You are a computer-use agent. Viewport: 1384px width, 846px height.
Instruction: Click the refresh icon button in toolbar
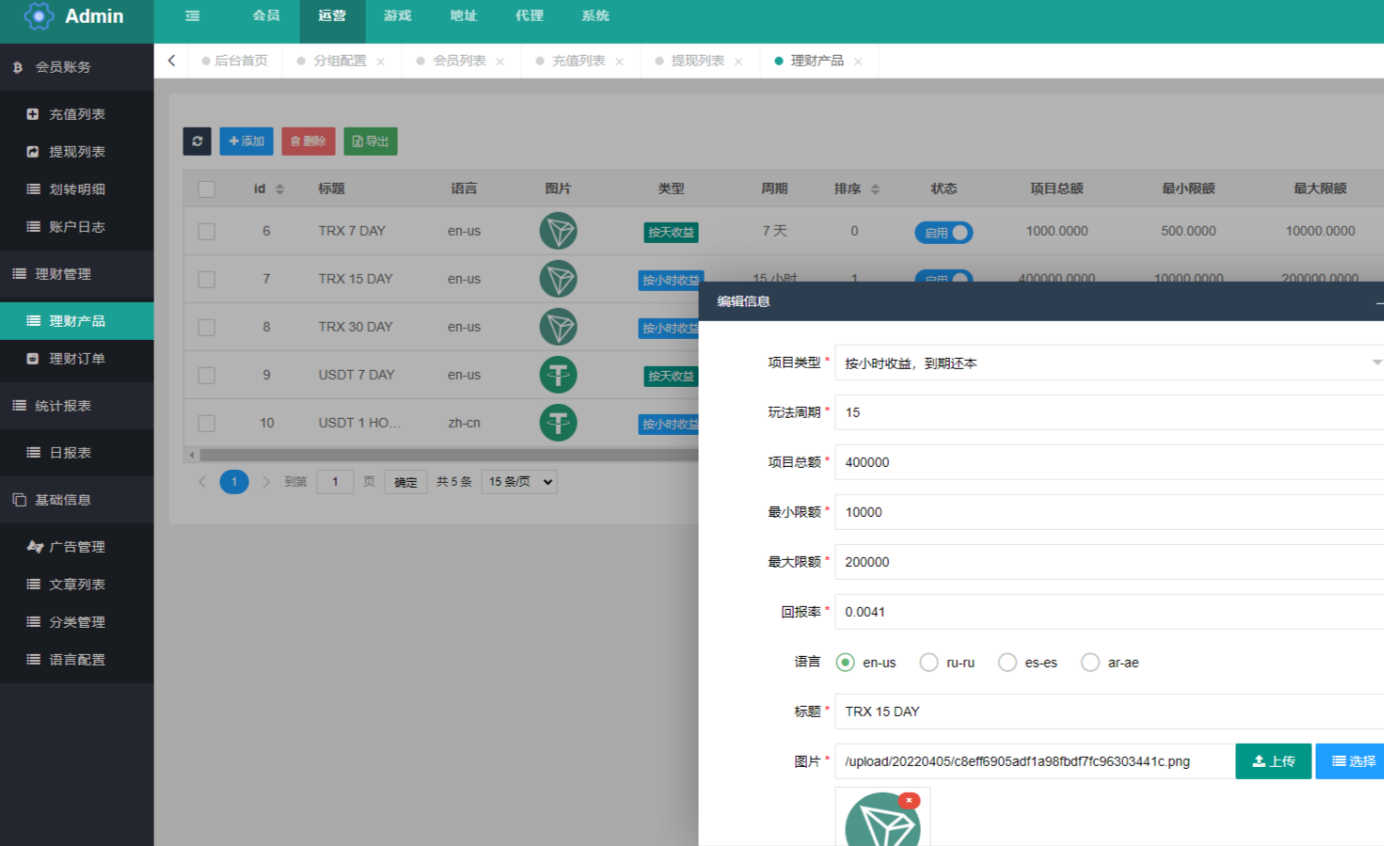(197, 141)
